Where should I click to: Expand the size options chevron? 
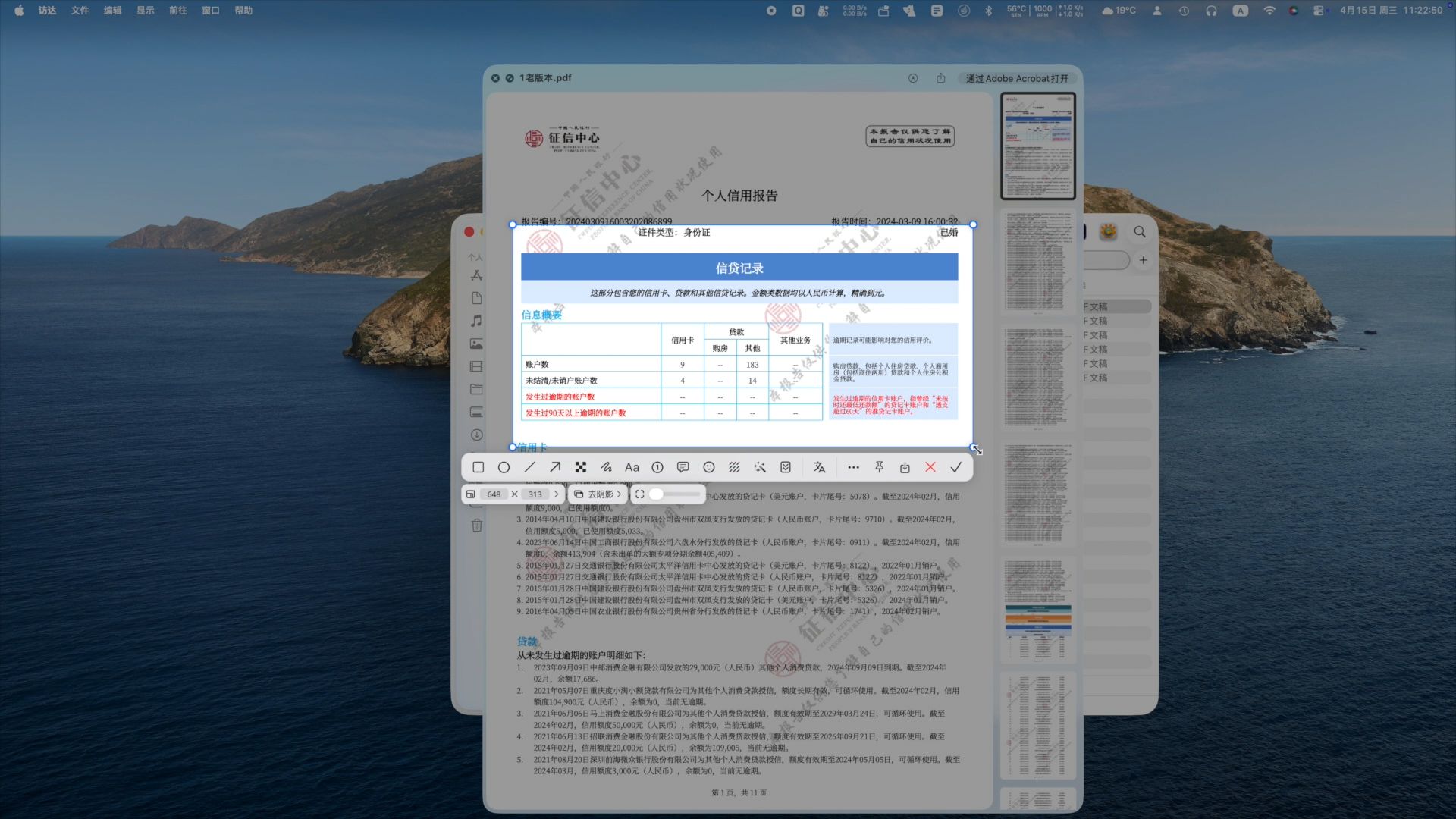point(556,494)
